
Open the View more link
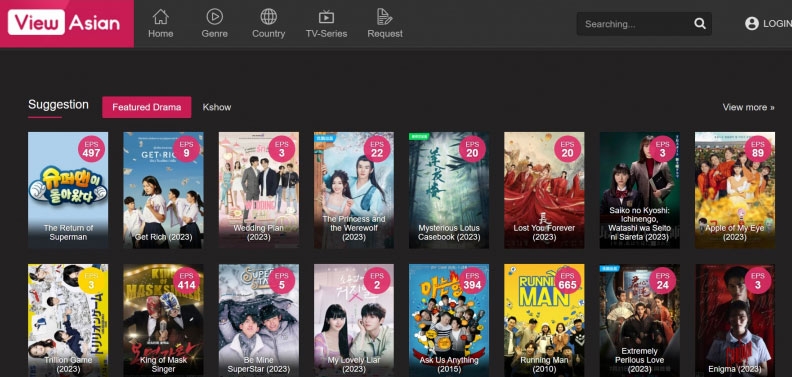(x=748, y=107)
